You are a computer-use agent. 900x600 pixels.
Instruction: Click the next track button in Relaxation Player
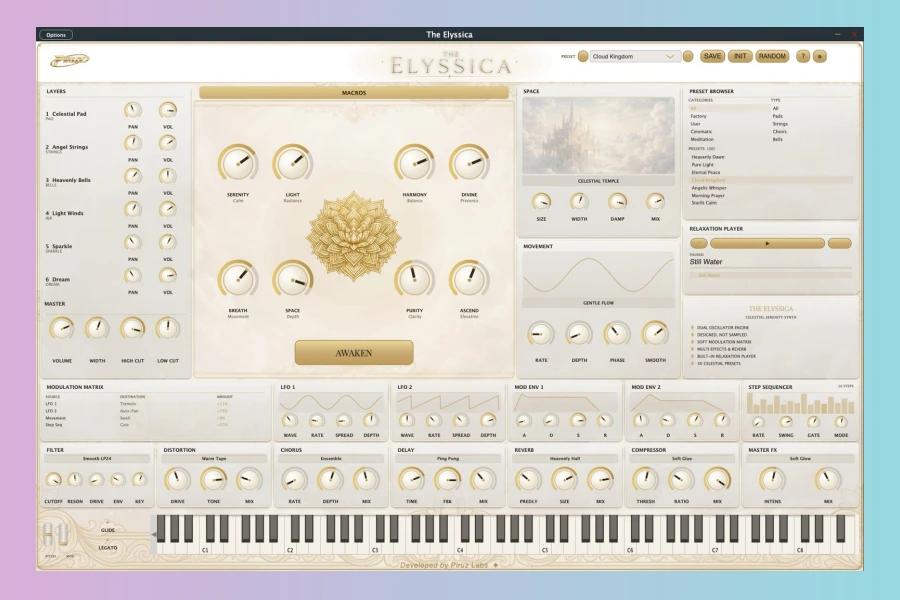coord(840,243)
